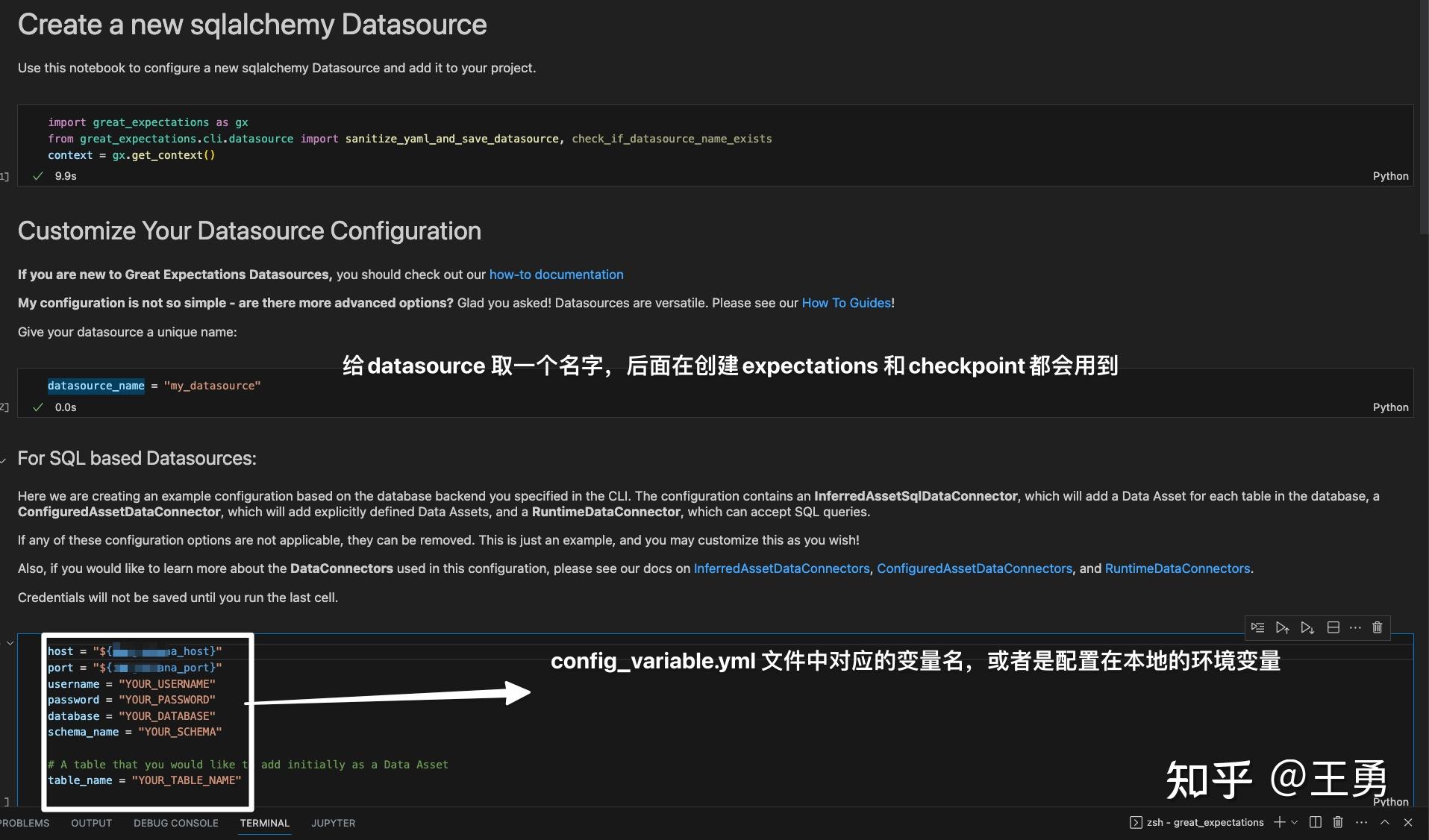Viewport: 1429px width, 840px height.
Task: Execute the cell and all cells below
Action: click(x=1307, y=627)
